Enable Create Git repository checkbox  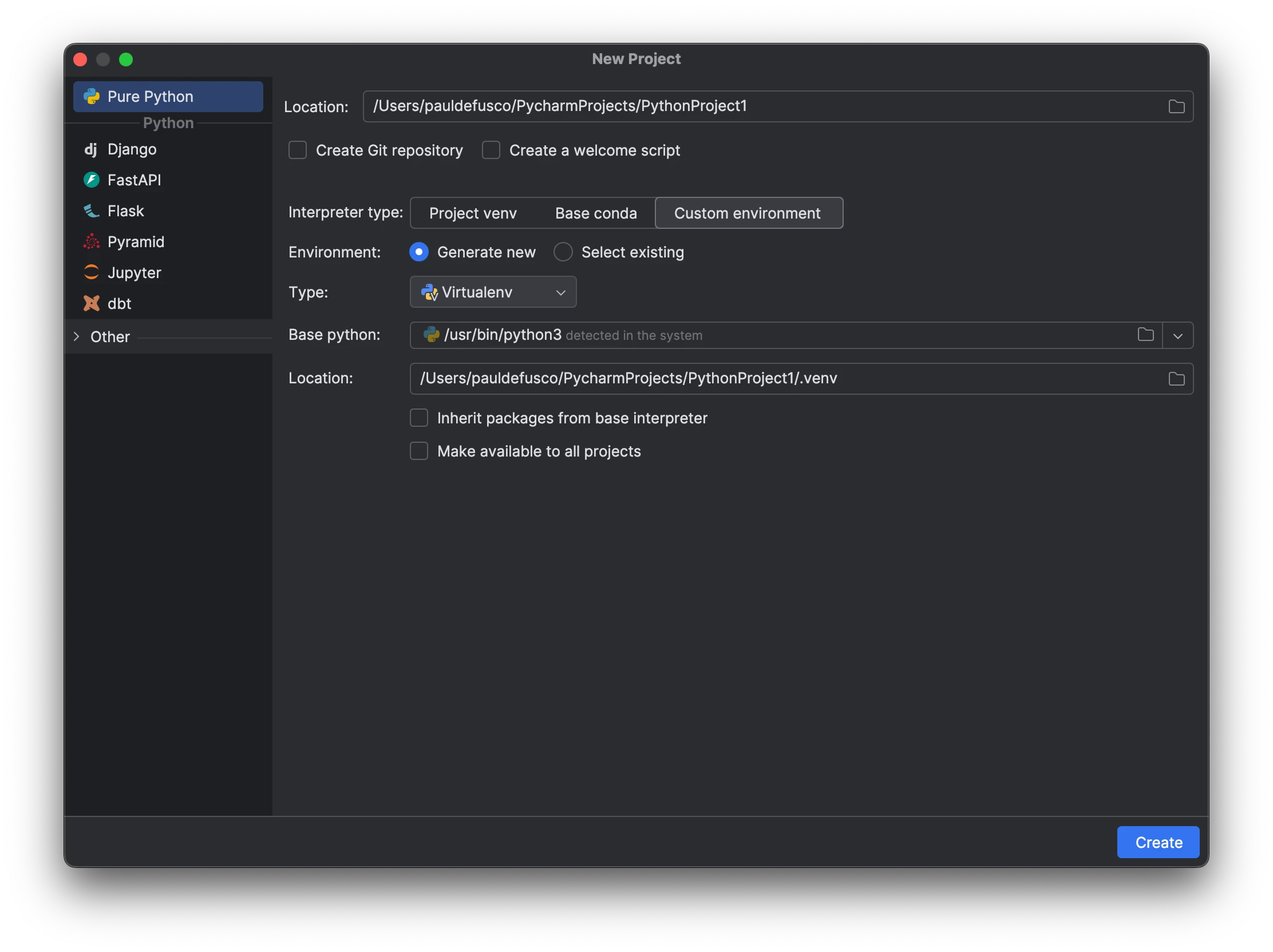click(298, 150)
